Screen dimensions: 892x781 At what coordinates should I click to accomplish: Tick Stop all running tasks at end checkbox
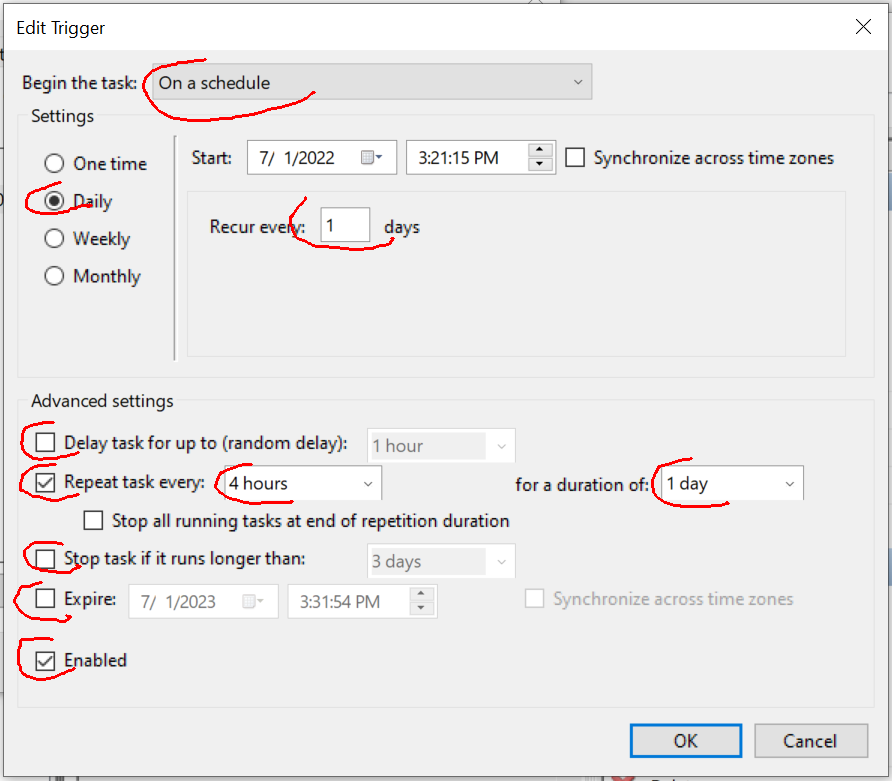93,520
